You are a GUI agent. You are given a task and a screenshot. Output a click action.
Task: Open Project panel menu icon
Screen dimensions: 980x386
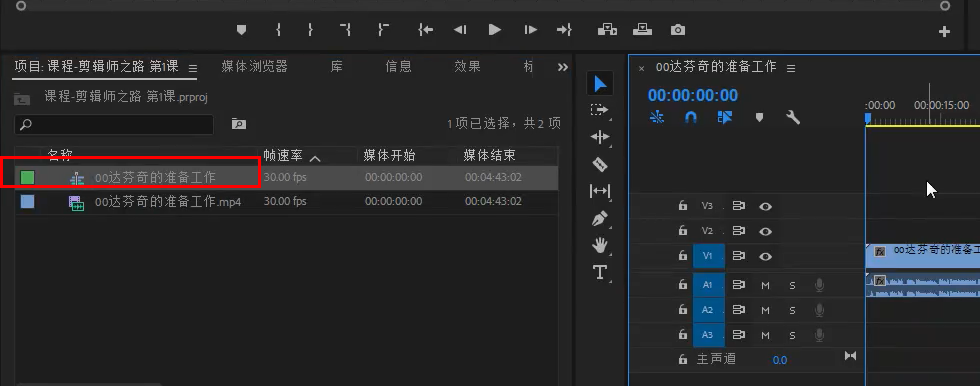coord(193,68)
